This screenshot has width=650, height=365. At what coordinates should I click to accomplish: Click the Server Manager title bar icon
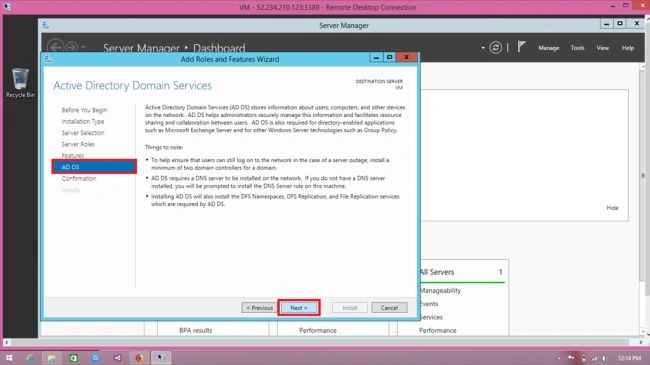coord(46,25)
